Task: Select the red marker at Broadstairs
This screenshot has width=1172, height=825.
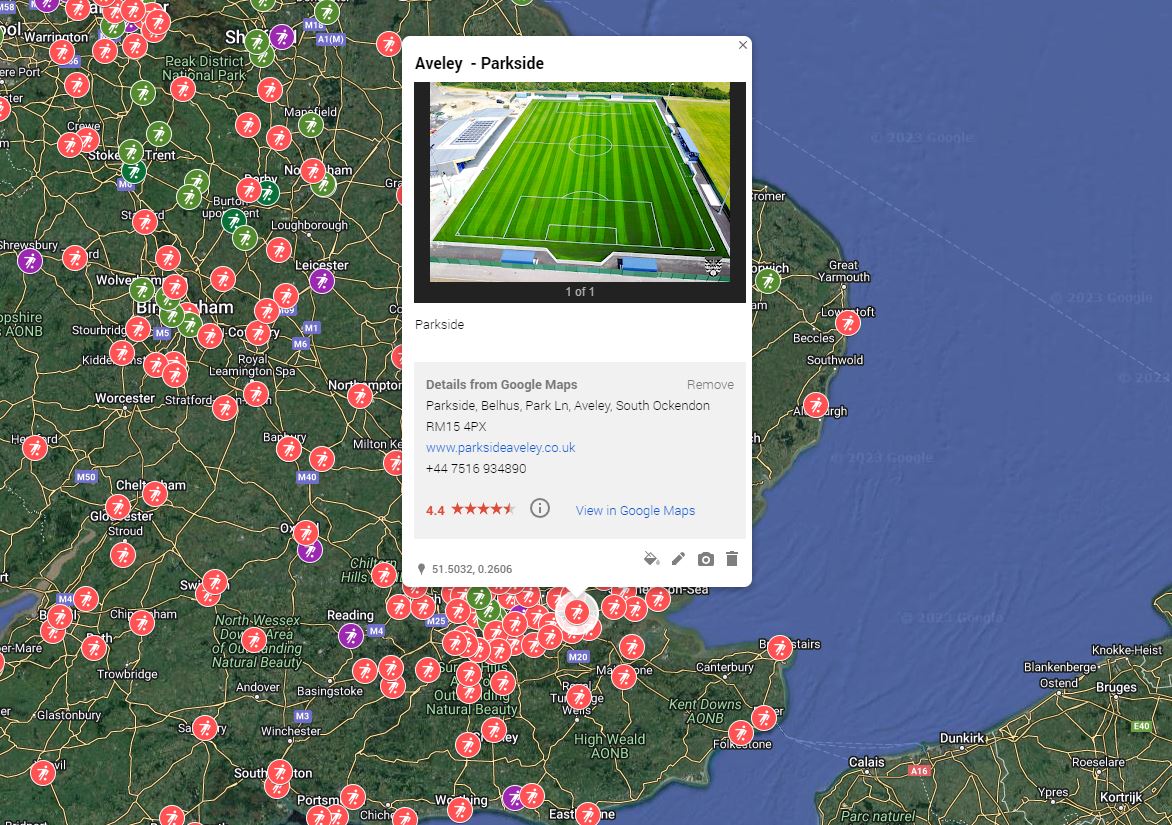Action: pos(780,647)
